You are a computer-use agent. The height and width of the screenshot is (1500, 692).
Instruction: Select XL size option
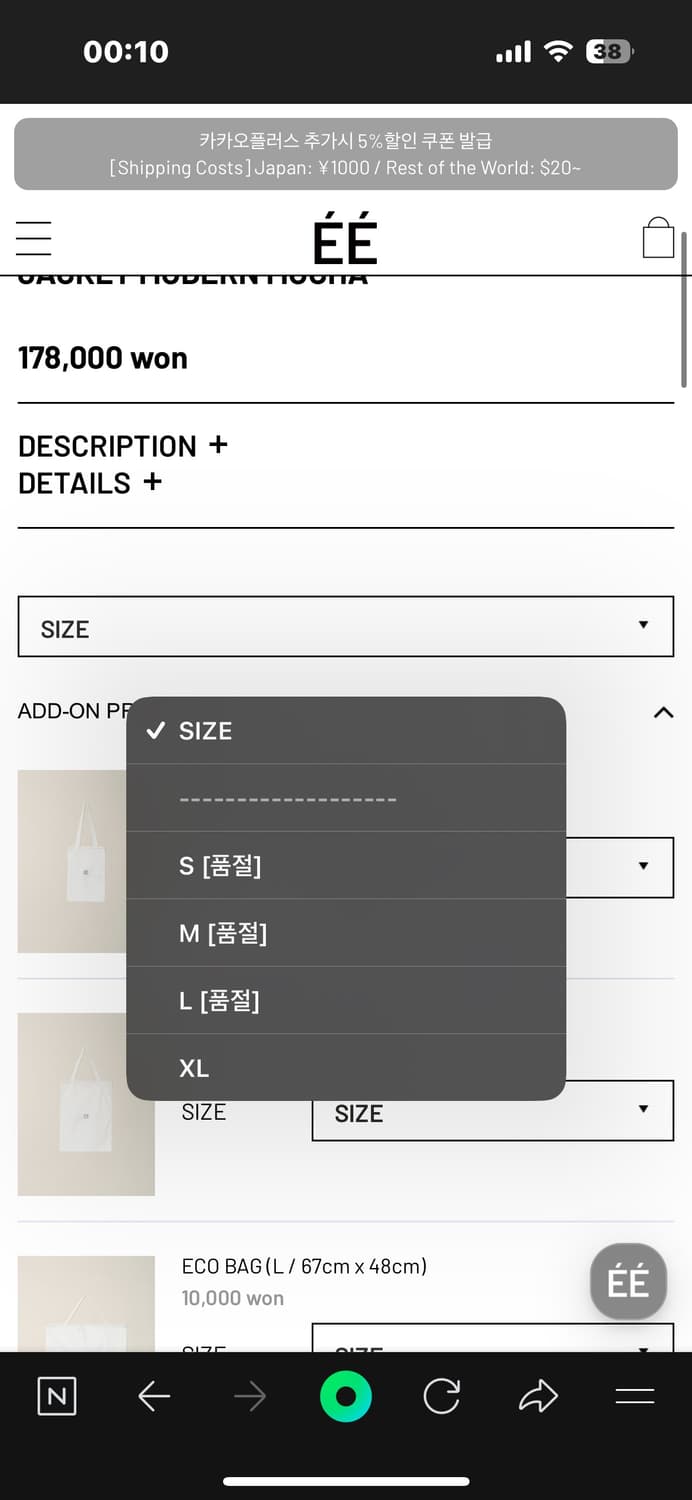pos(346,1068)
